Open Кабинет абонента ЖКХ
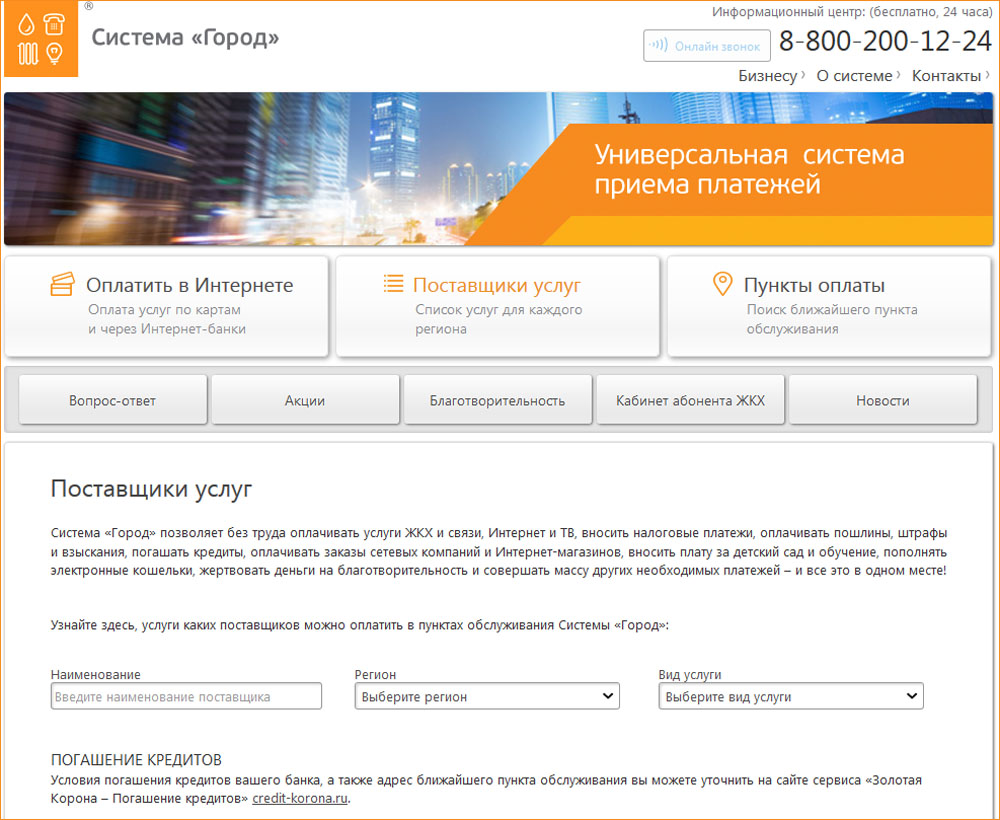The width and height of the screenshot is (1000, 820). 689,401
